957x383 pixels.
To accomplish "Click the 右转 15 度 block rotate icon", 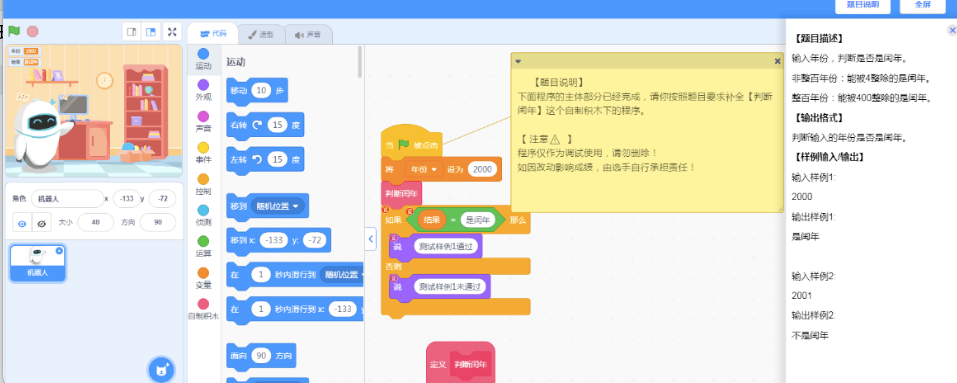I will tap(257, 124).
